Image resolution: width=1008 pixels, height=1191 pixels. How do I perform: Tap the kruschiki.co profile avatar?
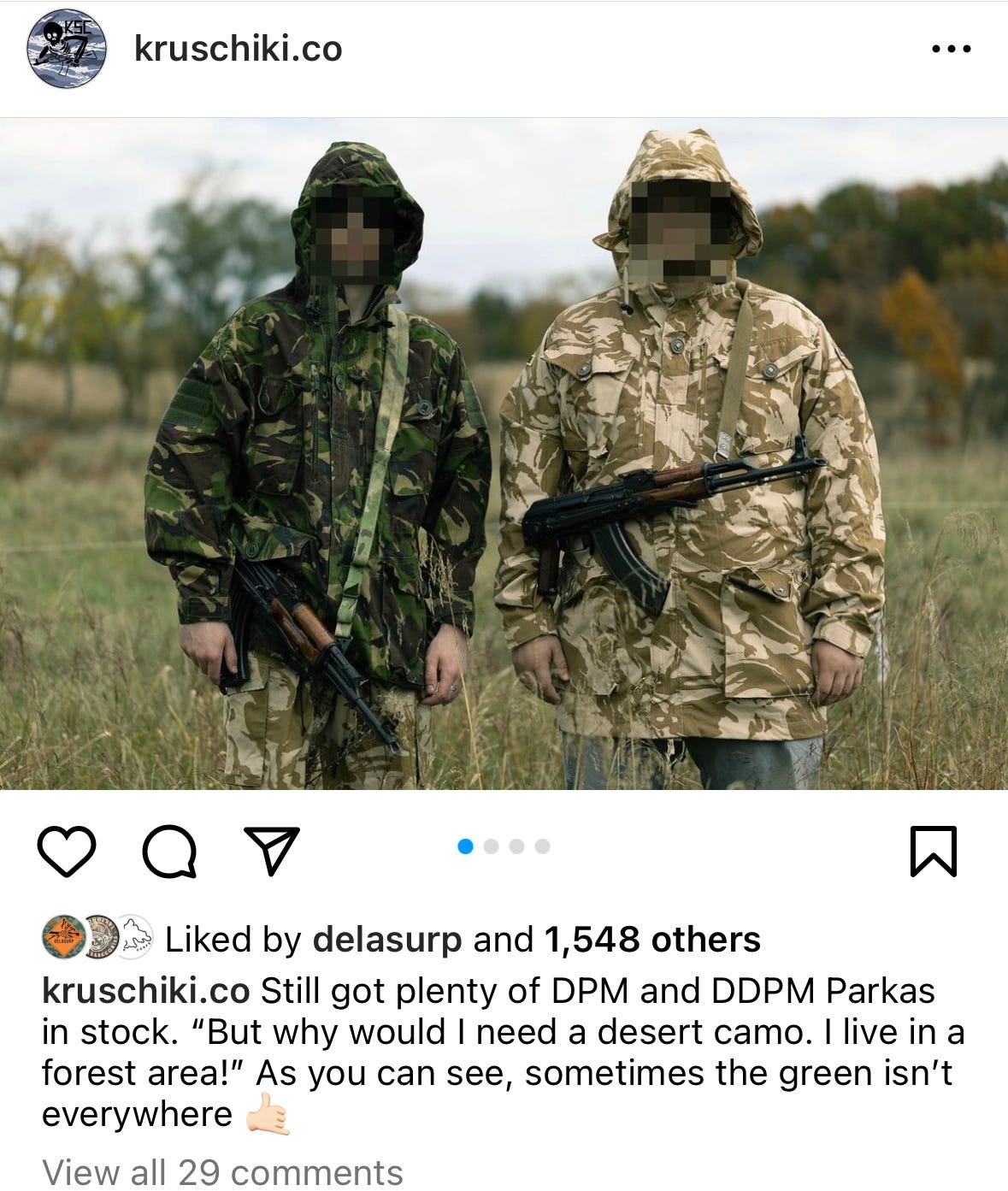67,49
